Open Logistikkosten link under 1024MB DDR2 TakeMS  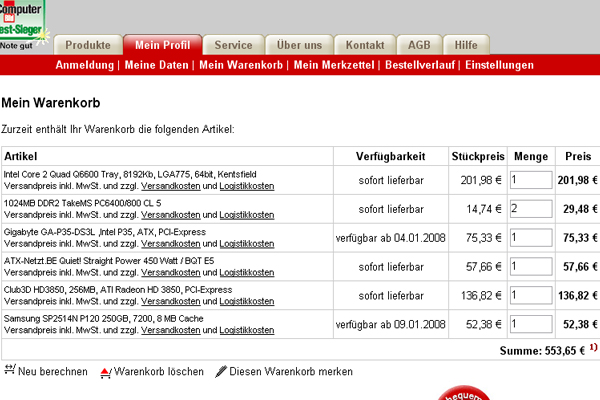click(247, 215)
